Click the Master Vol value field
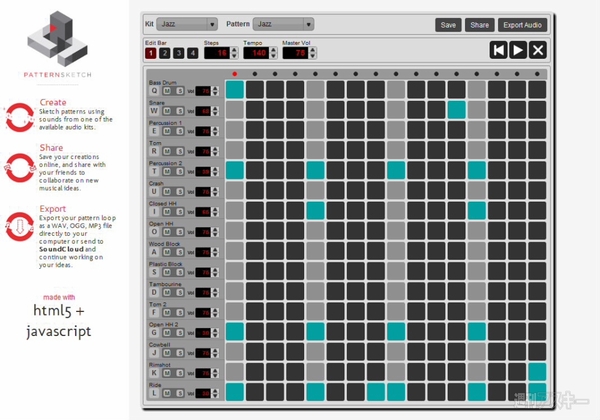Screen dimensions: 600x420 pos(300,53)
